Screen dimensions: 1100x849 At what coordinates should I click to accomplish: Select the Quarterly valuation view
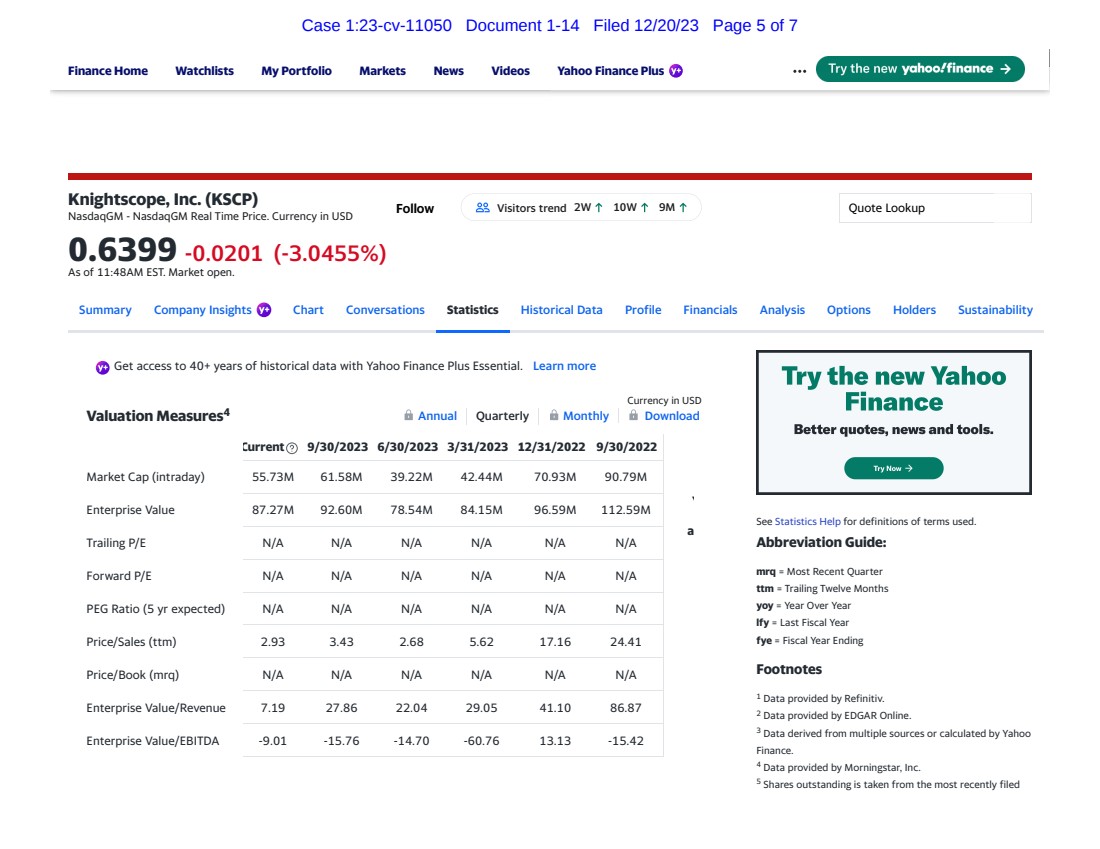point(502,416)
